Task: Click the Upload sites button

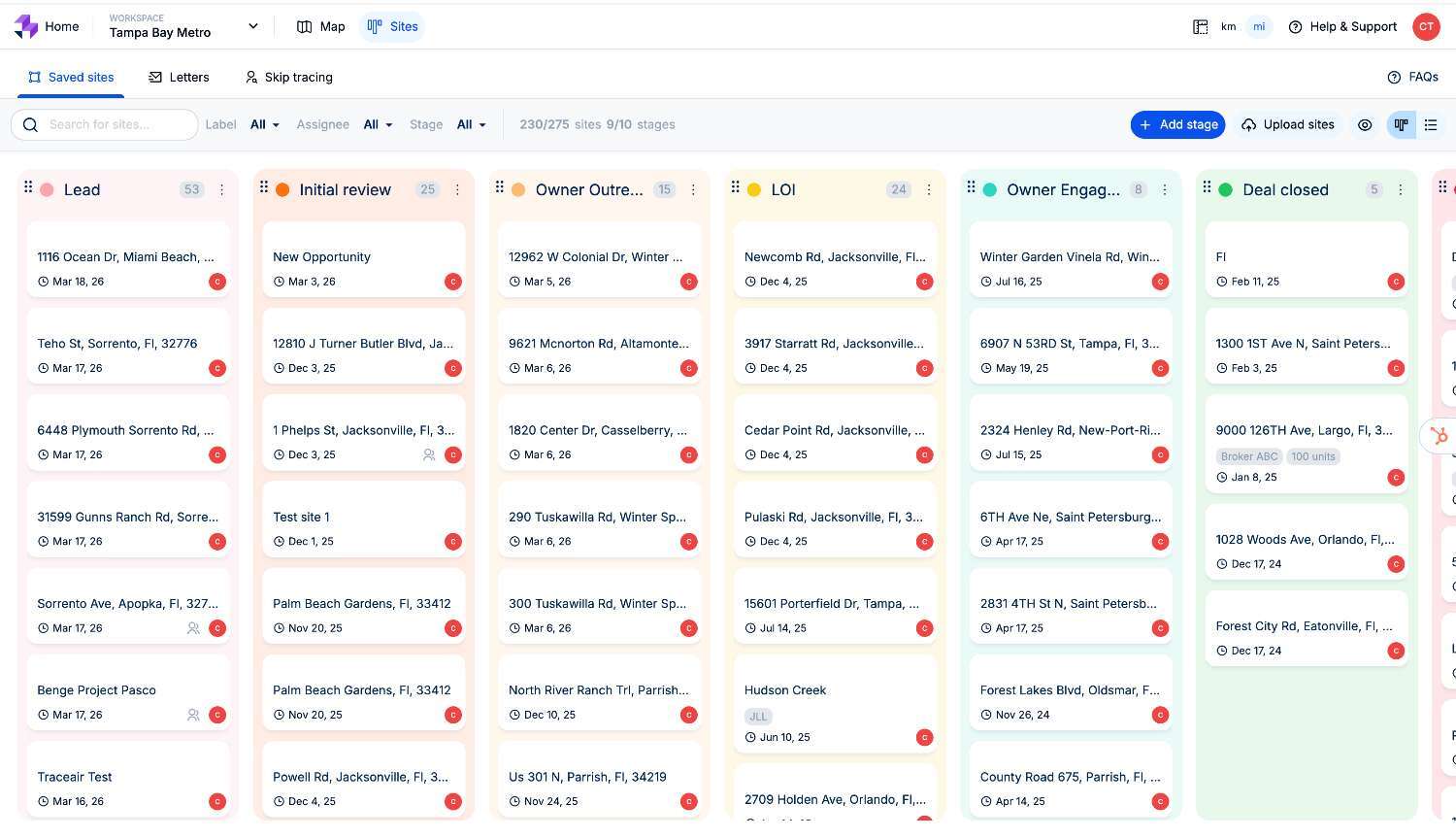Action: click(x=1287, y=125)
